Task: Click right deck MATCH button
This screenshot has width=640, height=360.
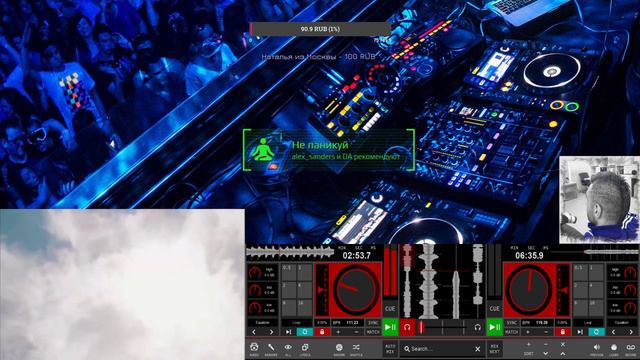Action: tap(511, 332)
